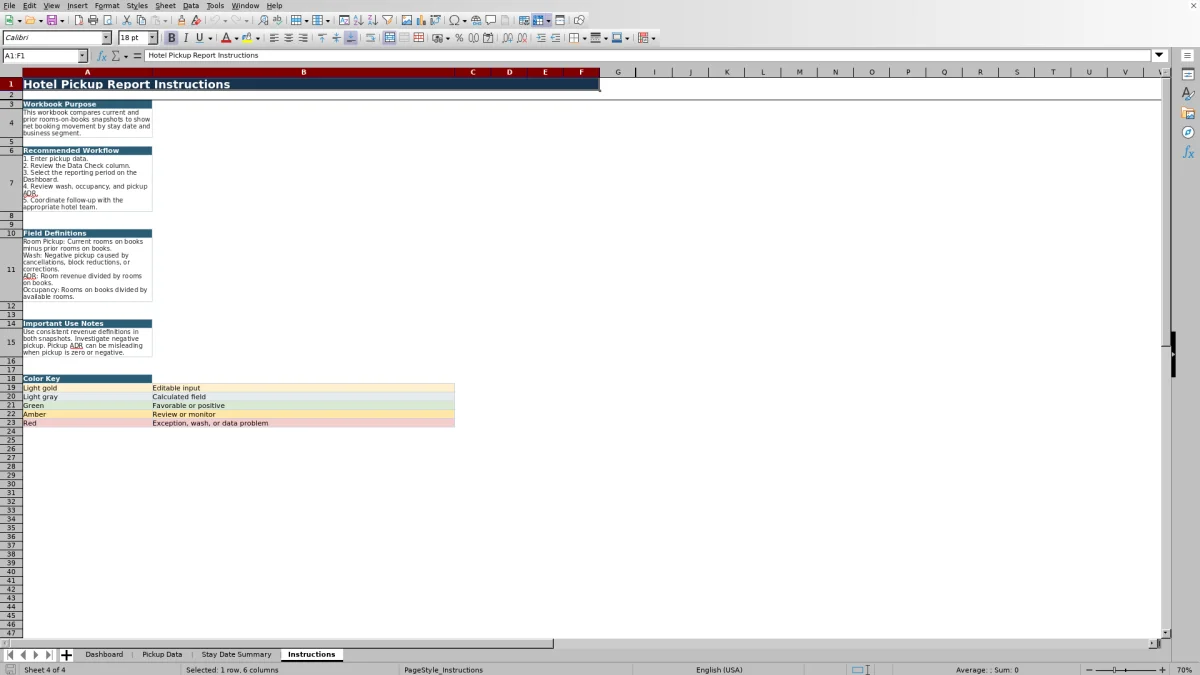
Task: Select the Workbook Purpose heading cell
Action: [87, 104]
